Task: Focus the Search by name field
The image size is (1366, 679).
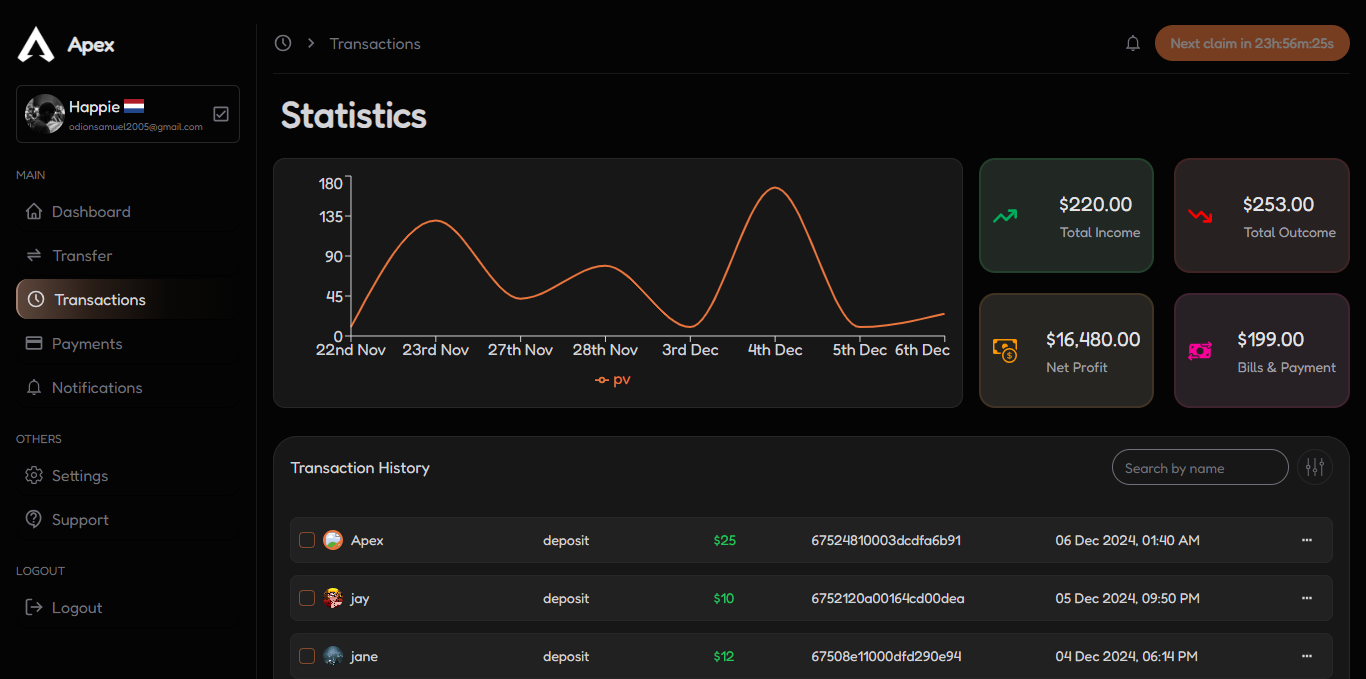Action: pyautogui.click(x=1200, y=467)
